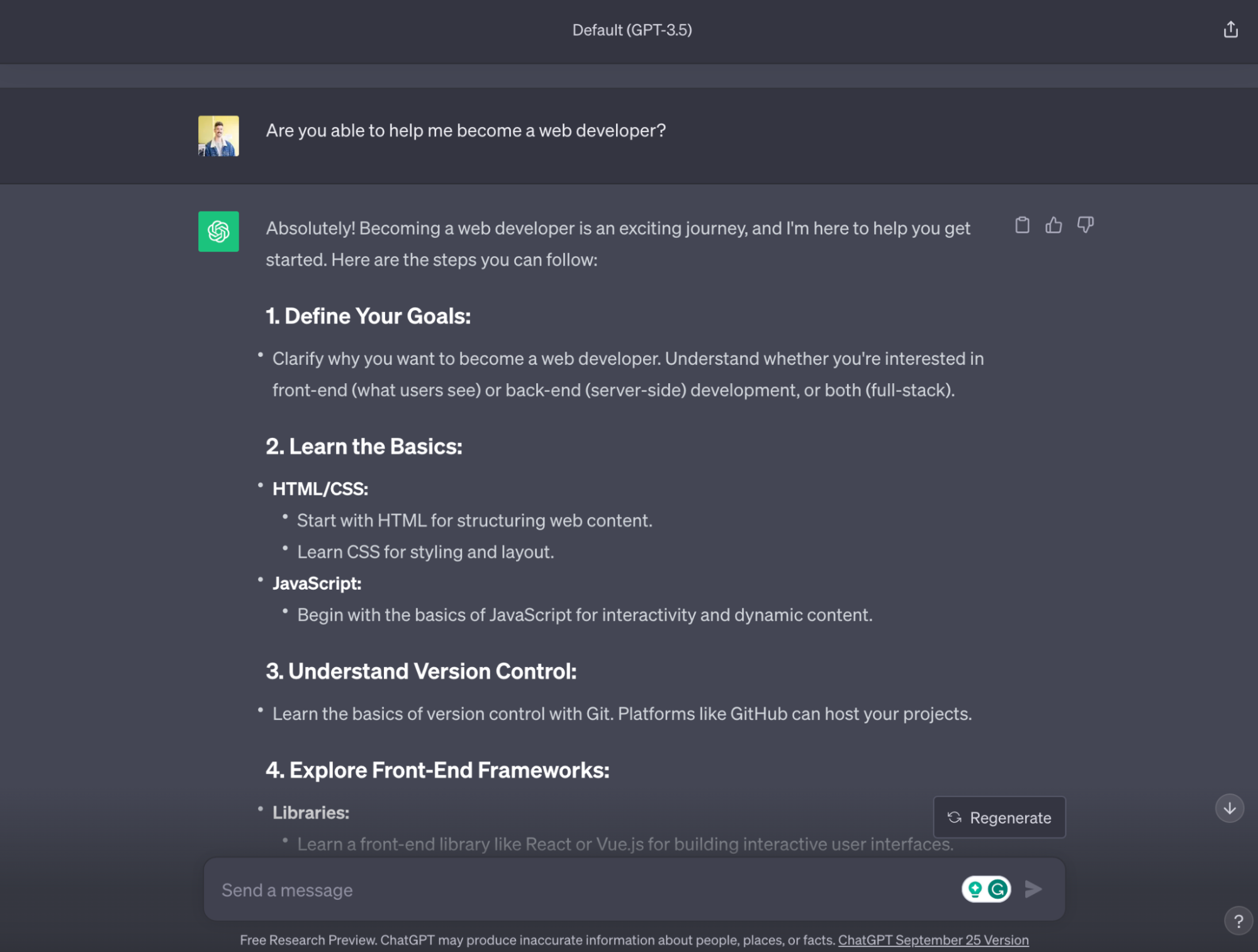The width and height of the screenshot is (1258, 952).
Task: Open the Grammarly lightbulb suggestions icon
Action: 975,888
